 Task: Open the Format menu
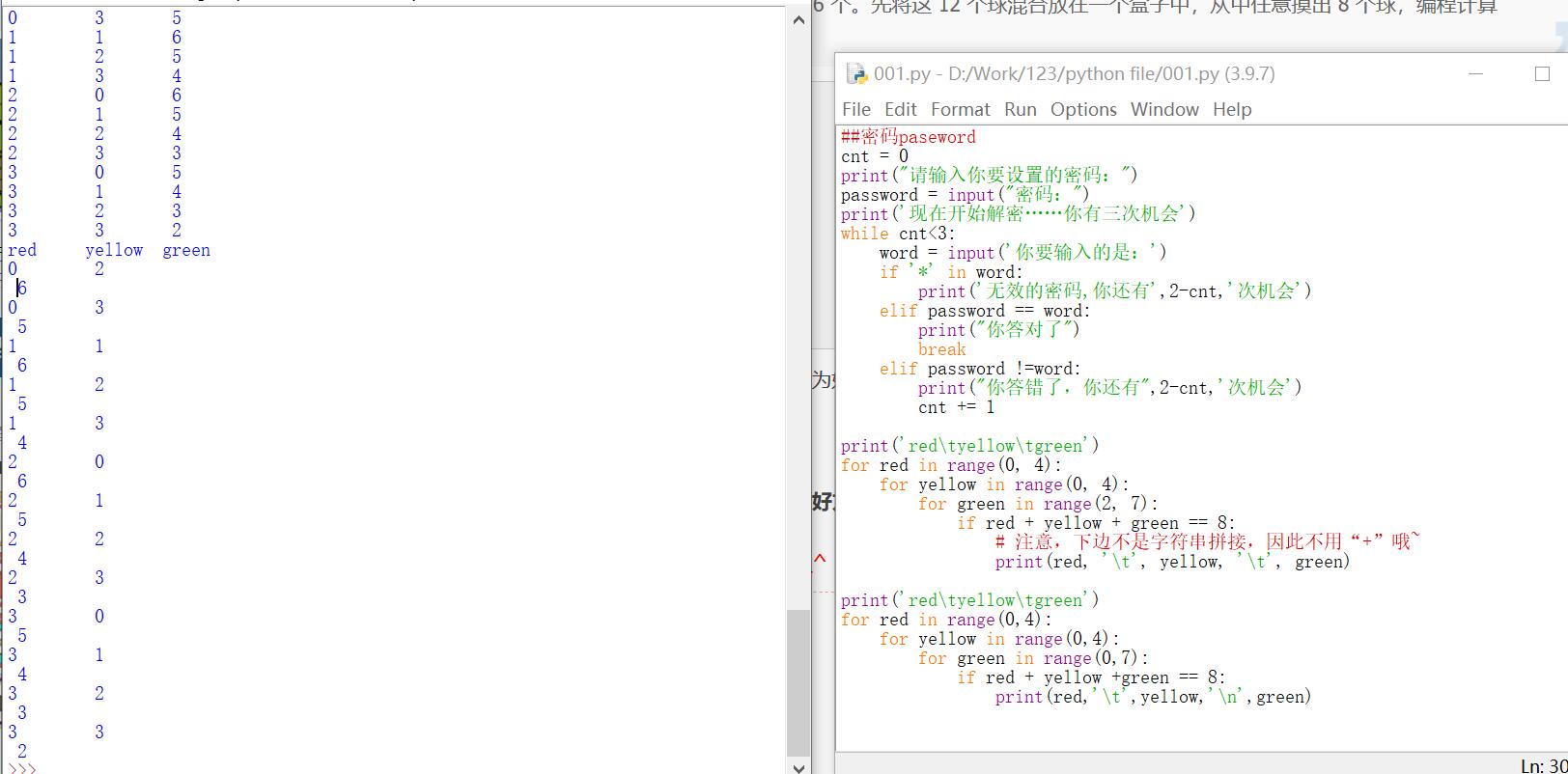point(960,109)
